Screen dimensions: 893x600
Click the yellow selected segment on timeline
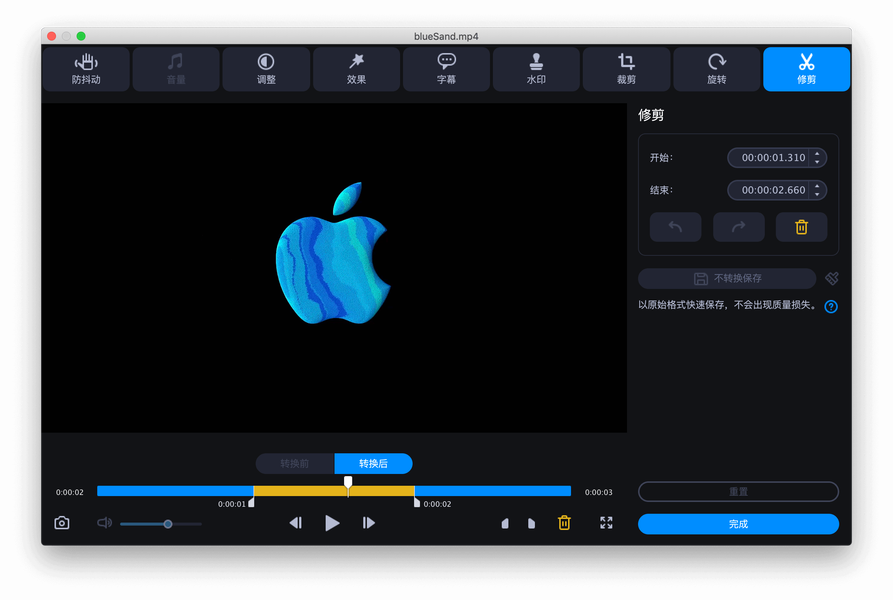click(334, 491)
